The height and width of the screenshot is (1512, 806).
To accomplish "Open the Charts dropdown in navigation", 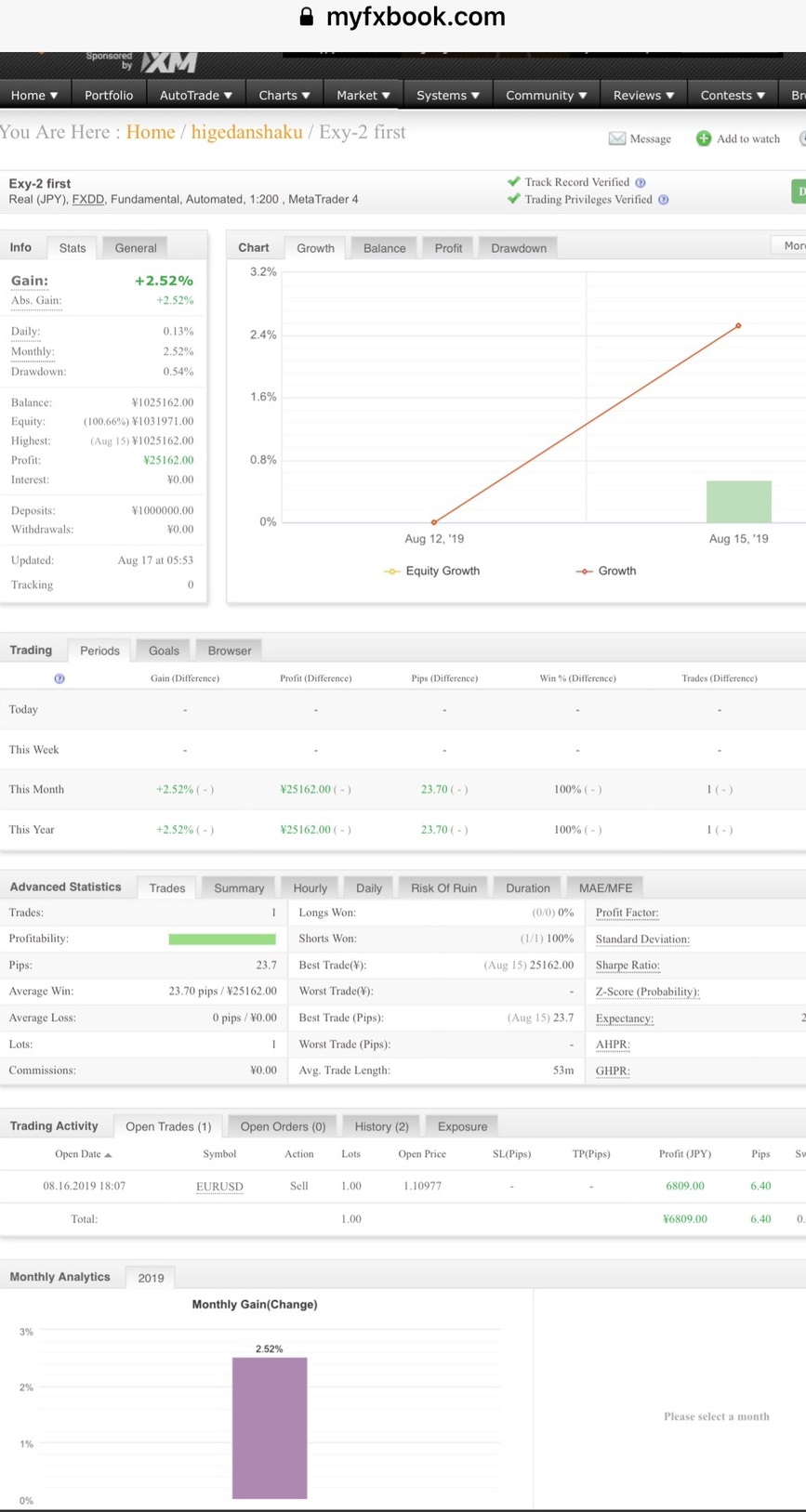I will pos(284,95).
